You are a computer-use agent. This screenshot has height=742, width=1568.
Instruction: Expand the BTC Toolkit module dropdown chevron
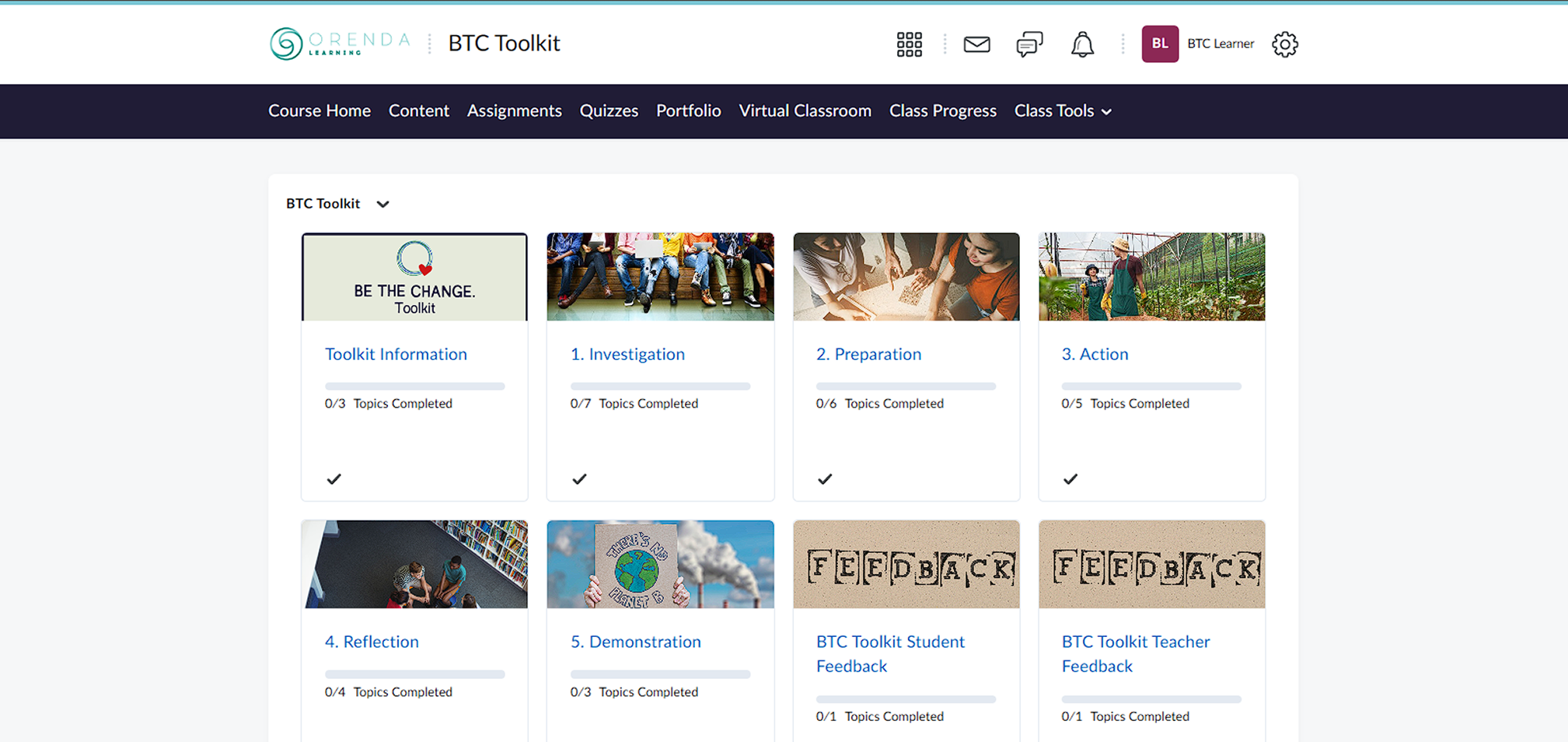tap(382, 204)
